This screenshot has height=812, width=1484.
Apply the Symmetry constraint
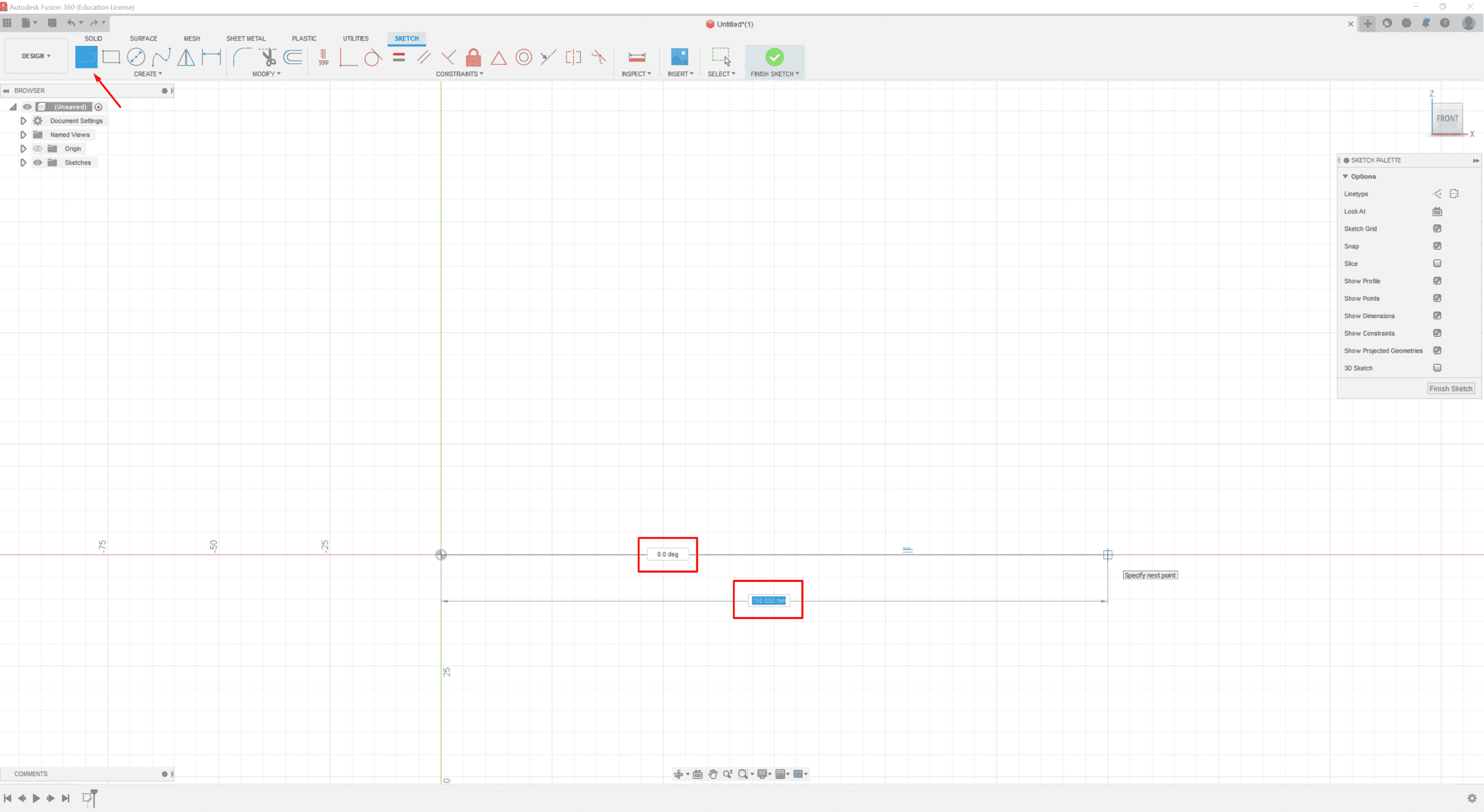(x=573, y=57)
